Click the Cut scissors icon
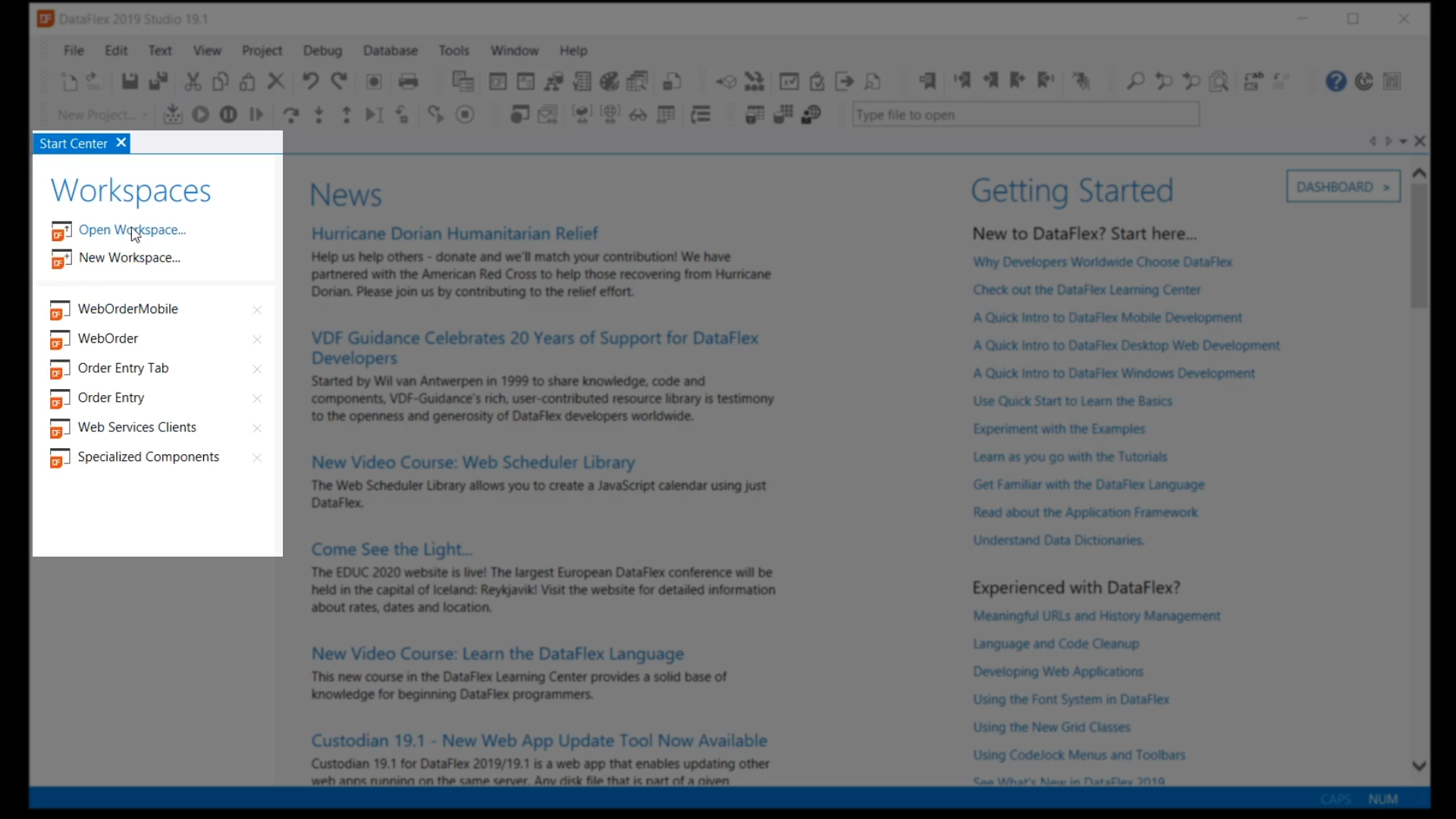This screenshot has height=819, width=1456. coord(193,81)
